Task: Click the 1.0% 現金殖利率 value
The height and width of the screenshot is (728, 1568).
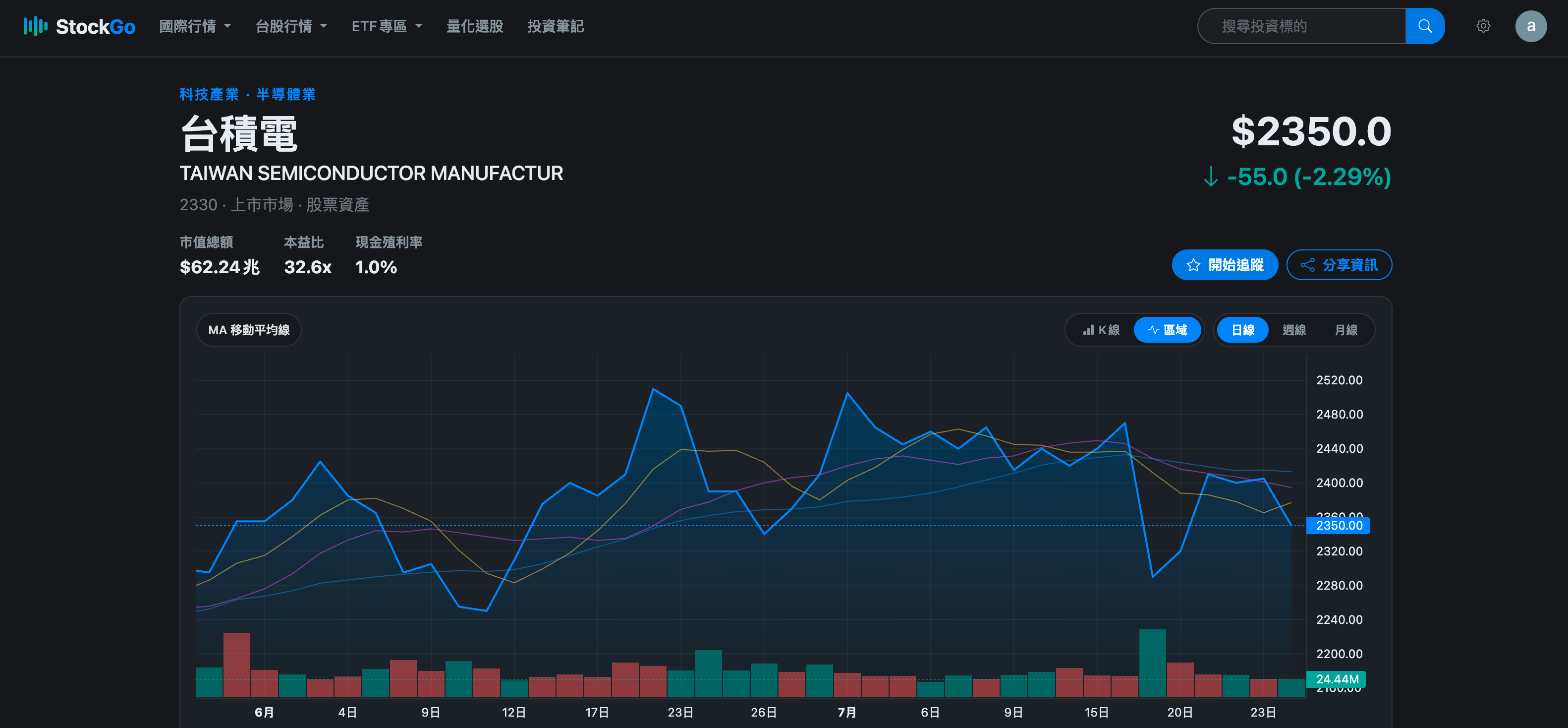Action: pos(376,267)
